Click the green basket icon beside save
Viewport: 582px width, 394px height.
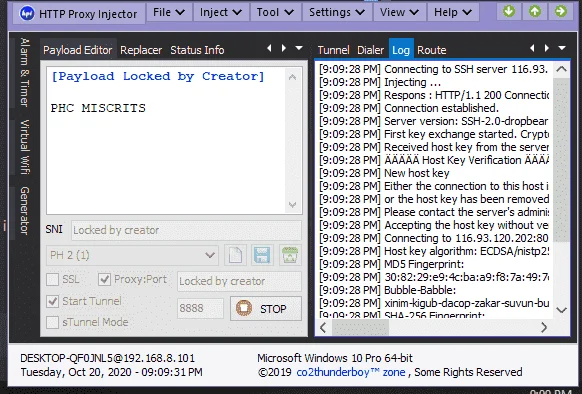click(x=290, y=255)
